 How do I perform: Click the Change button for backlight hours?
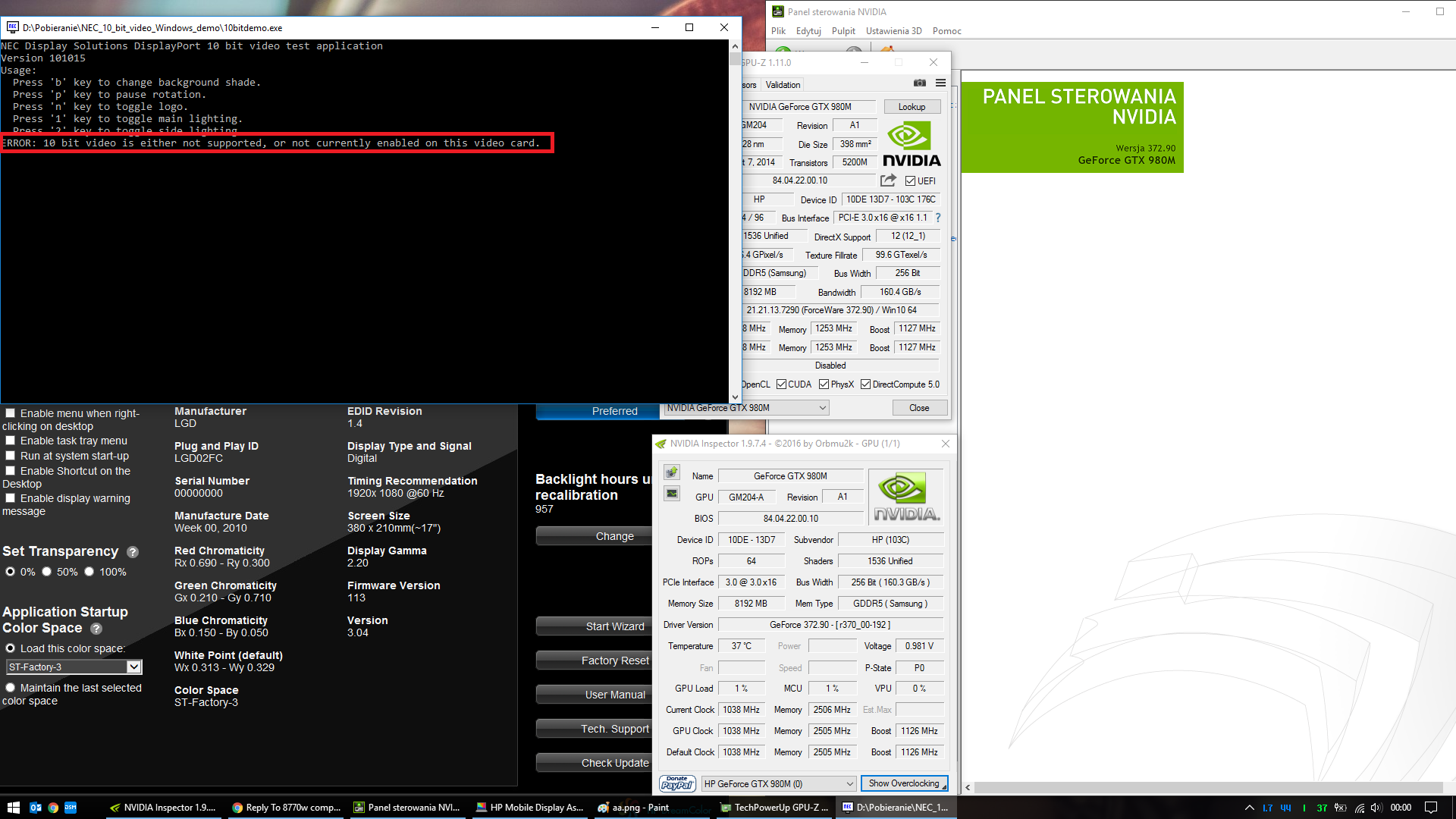point(595,536)
